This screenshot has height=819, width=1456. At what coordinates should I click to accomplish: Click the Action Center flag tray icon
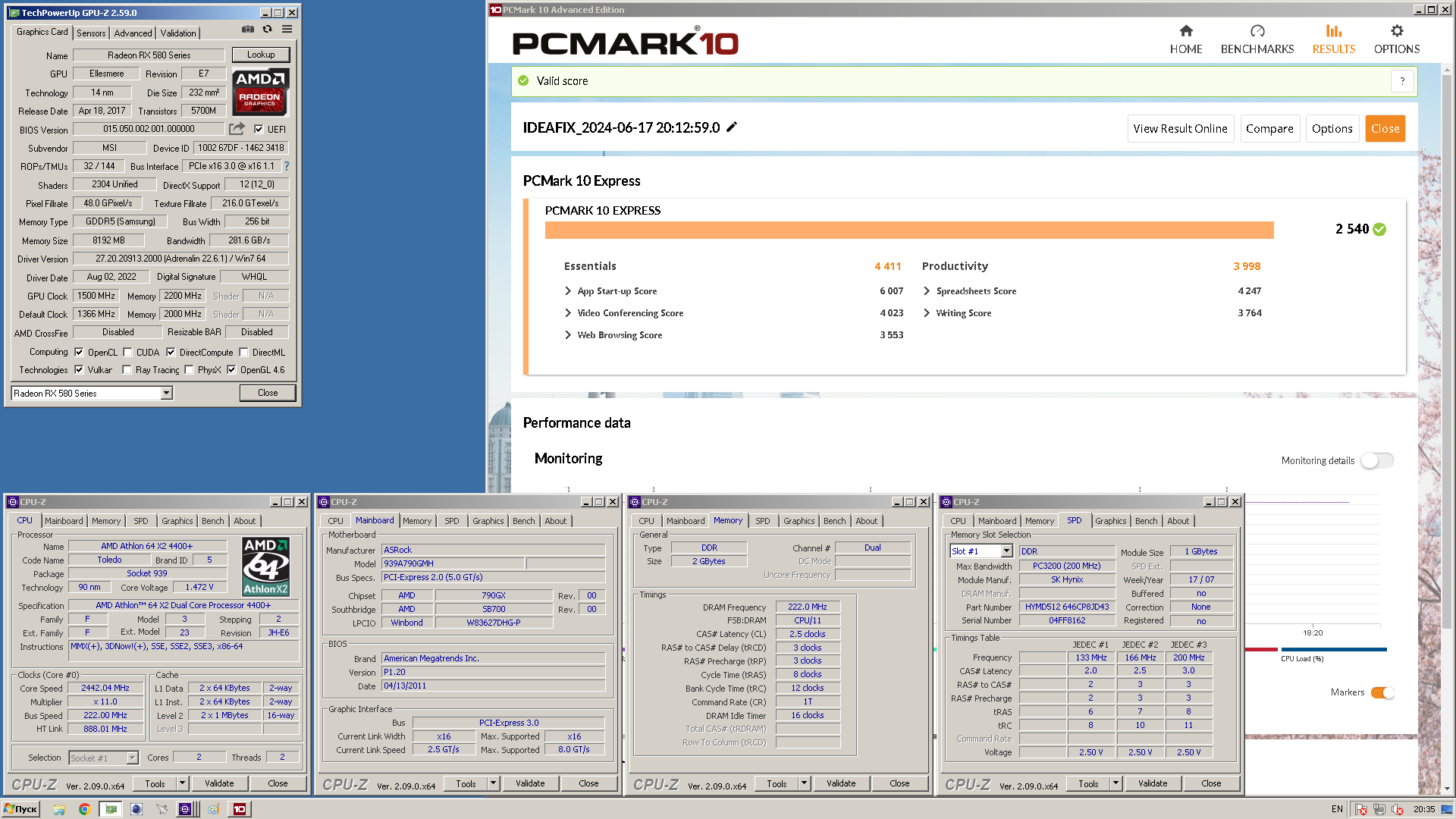1361,809
